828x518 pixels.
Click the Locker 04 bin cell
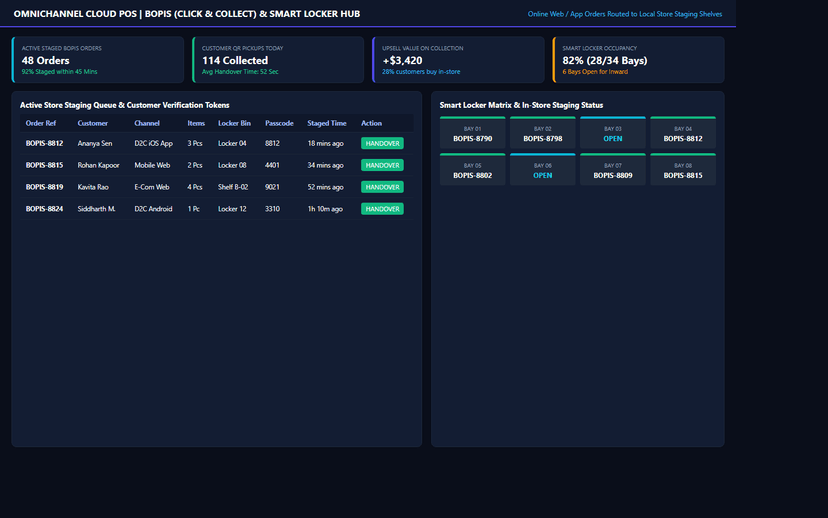pos(232,143)
